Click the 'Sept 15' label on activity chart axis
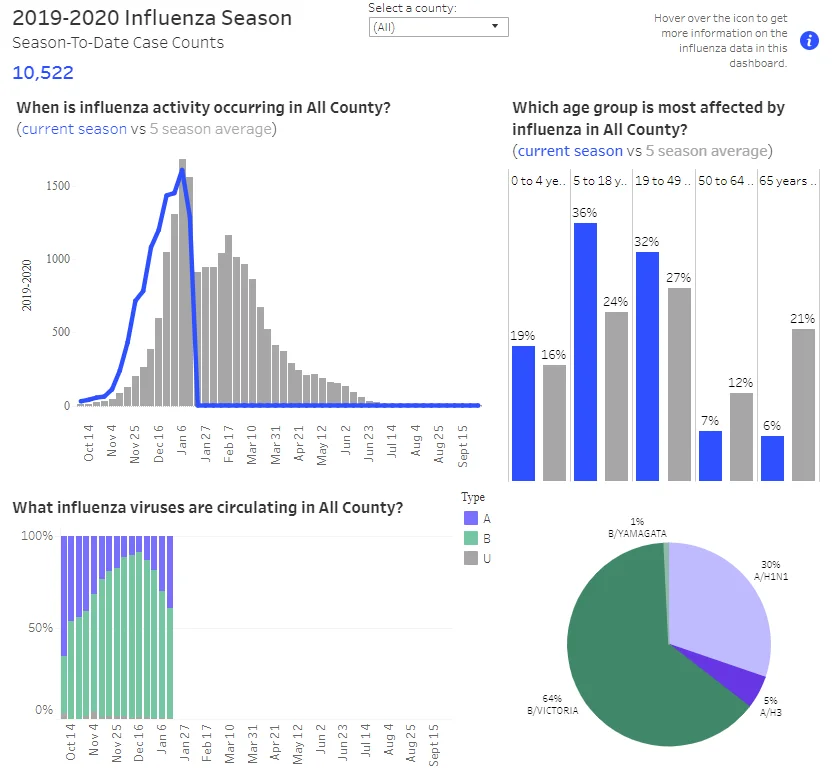This screenshot has width=840, height=780. pyautogui.click(x=462, y=446)
